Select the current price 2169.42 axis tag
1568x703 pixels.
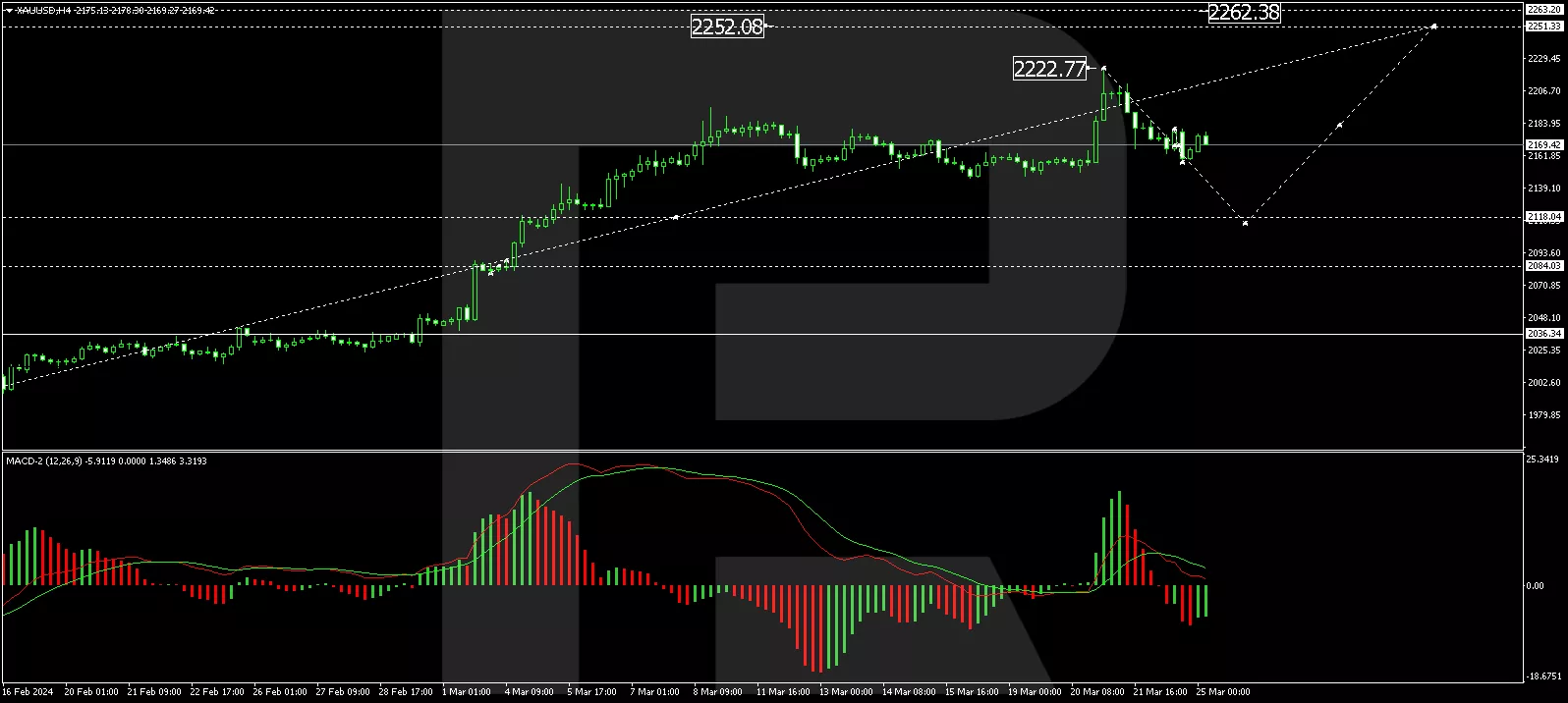[1543, 144]
